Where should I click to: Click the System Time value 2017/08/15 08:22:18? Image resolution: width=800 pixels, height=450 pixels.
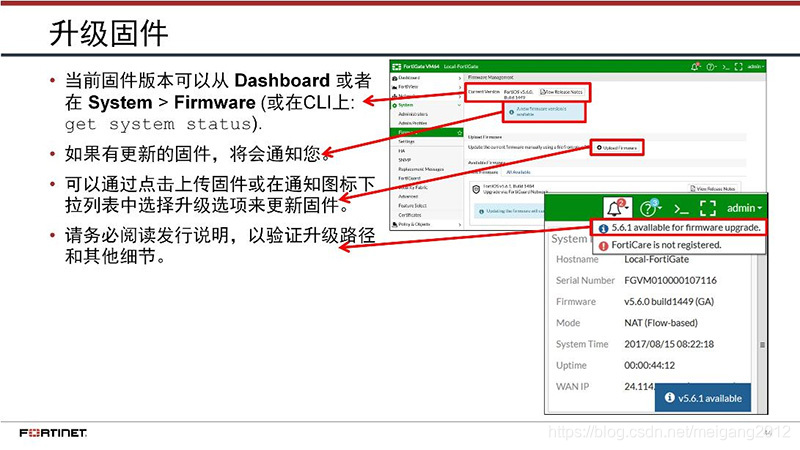tap(669, 344)
